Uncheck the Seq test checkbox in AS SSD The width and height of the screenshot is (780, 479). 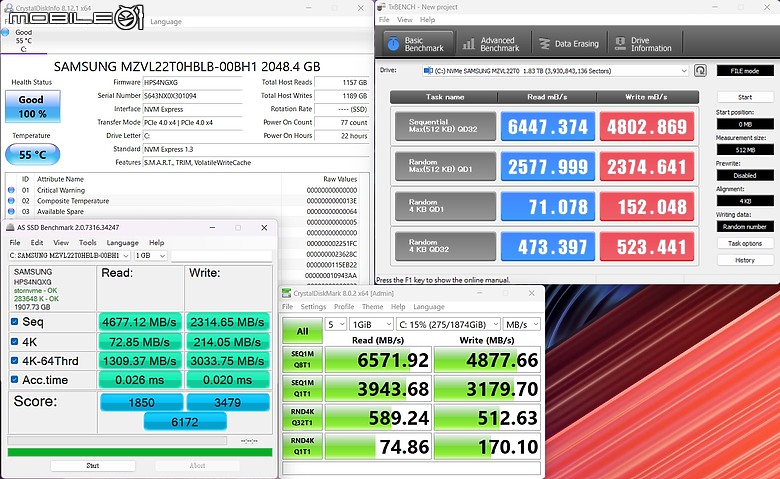(x=14, y=321)
